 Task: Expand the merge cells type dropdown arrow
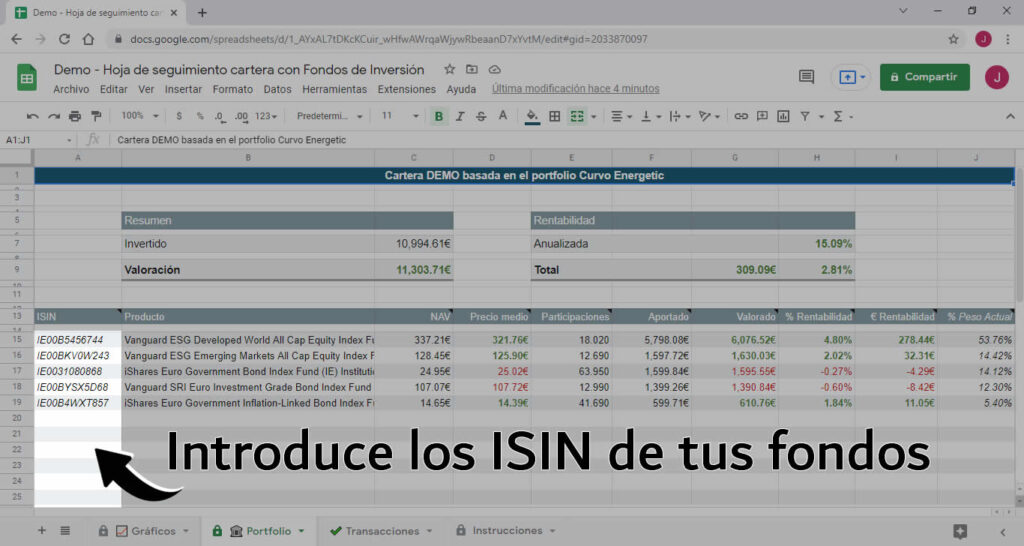point(594,116)
